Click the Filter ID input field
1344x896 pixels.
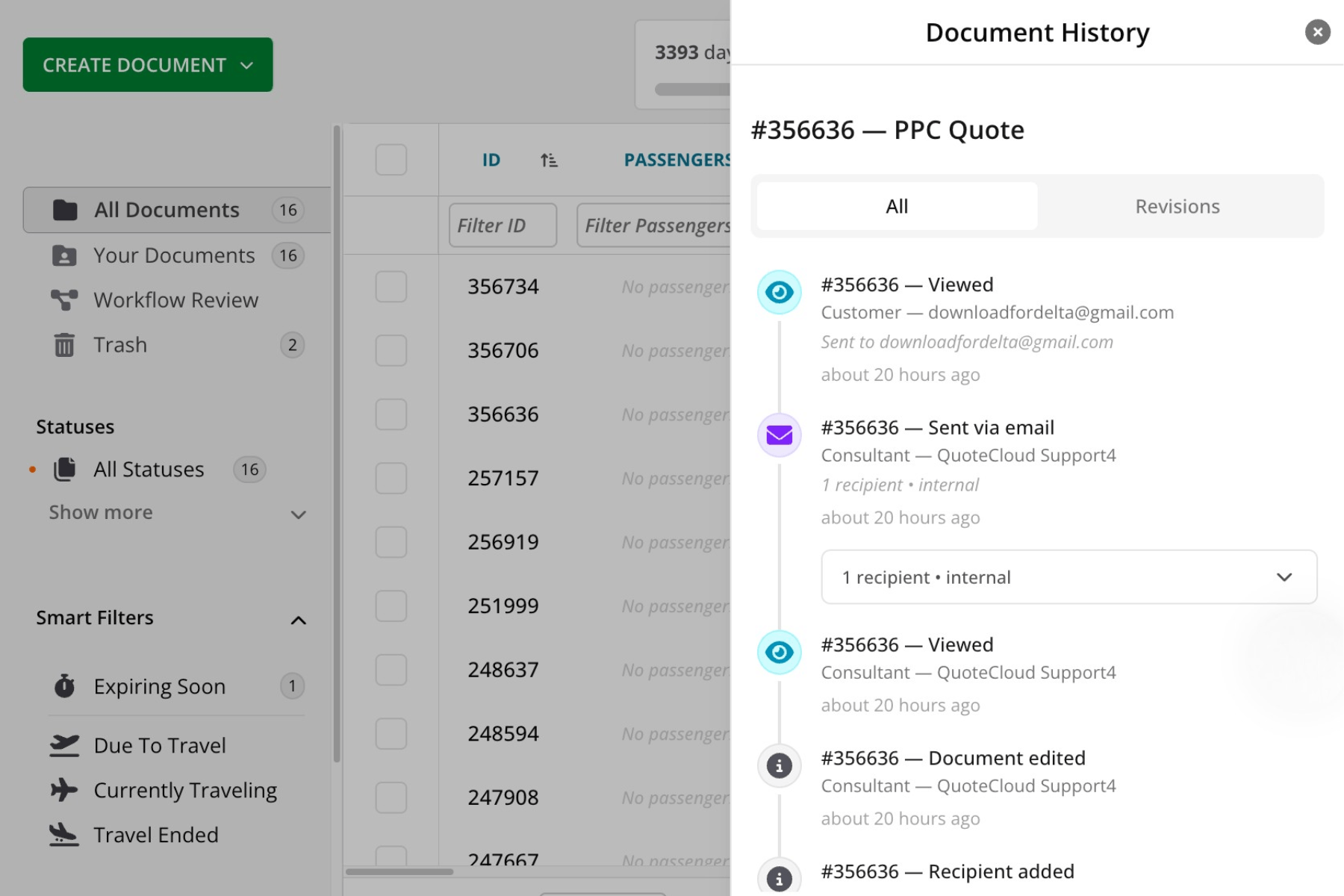tap(503, 225)
